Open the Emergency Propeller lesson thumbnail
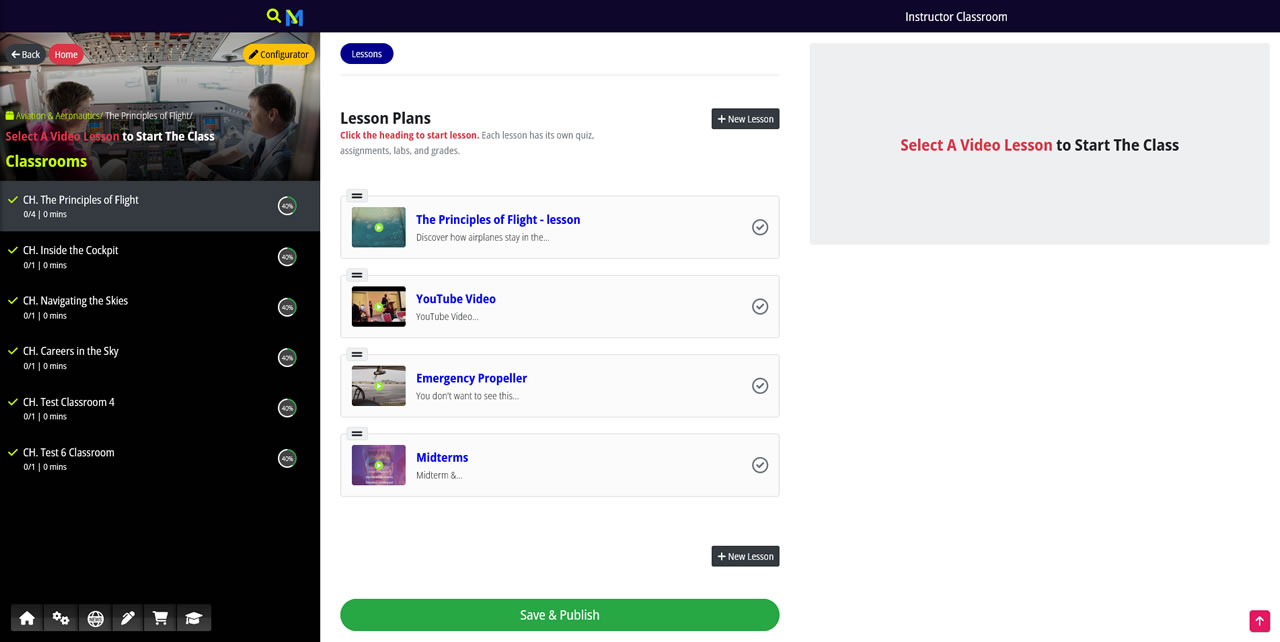 379,386
